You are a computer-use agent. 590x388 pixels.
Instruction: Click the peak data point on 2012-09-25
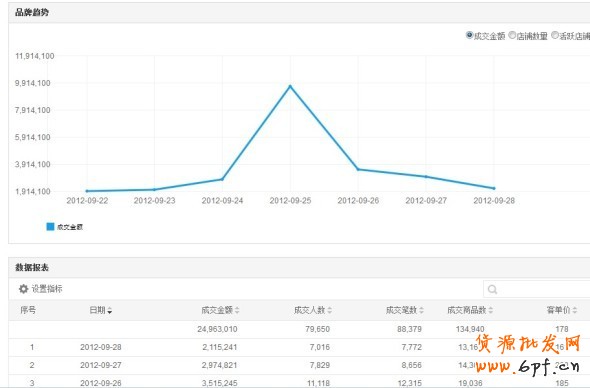tap(290, 86)
